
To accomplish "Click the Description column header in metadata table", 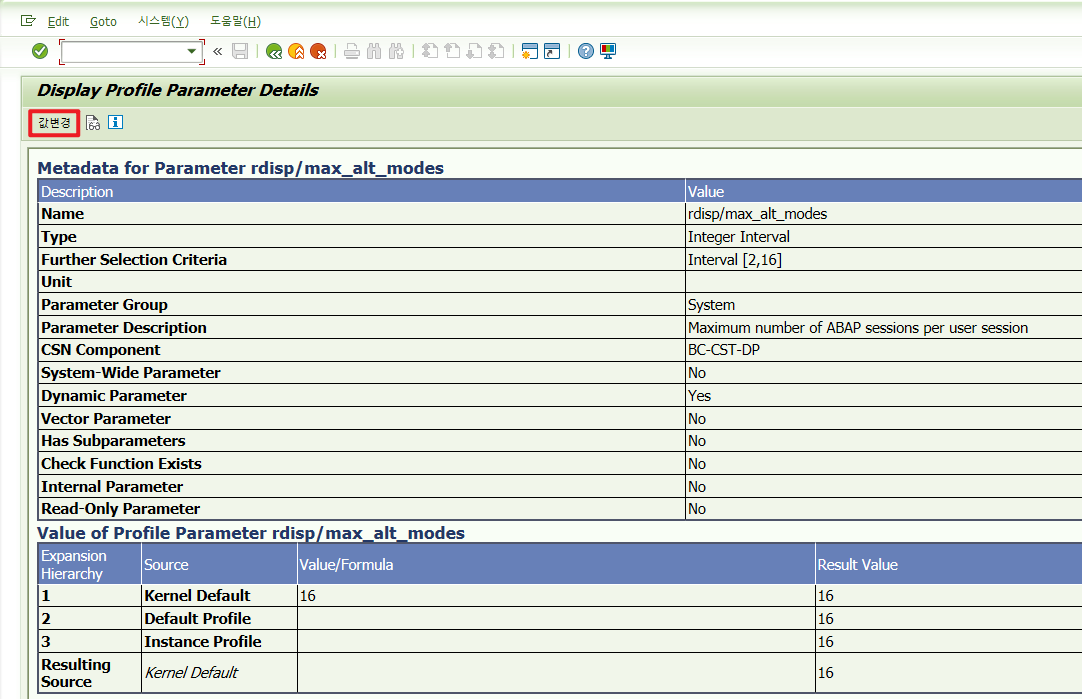I will tap(362, 191).
